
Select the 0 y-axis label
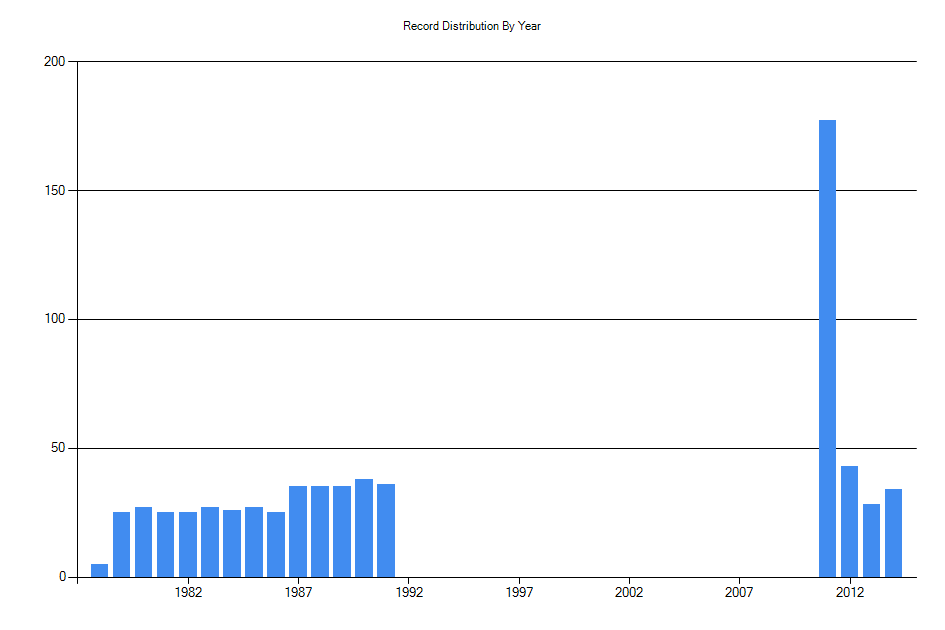click(x=63, y=574)
